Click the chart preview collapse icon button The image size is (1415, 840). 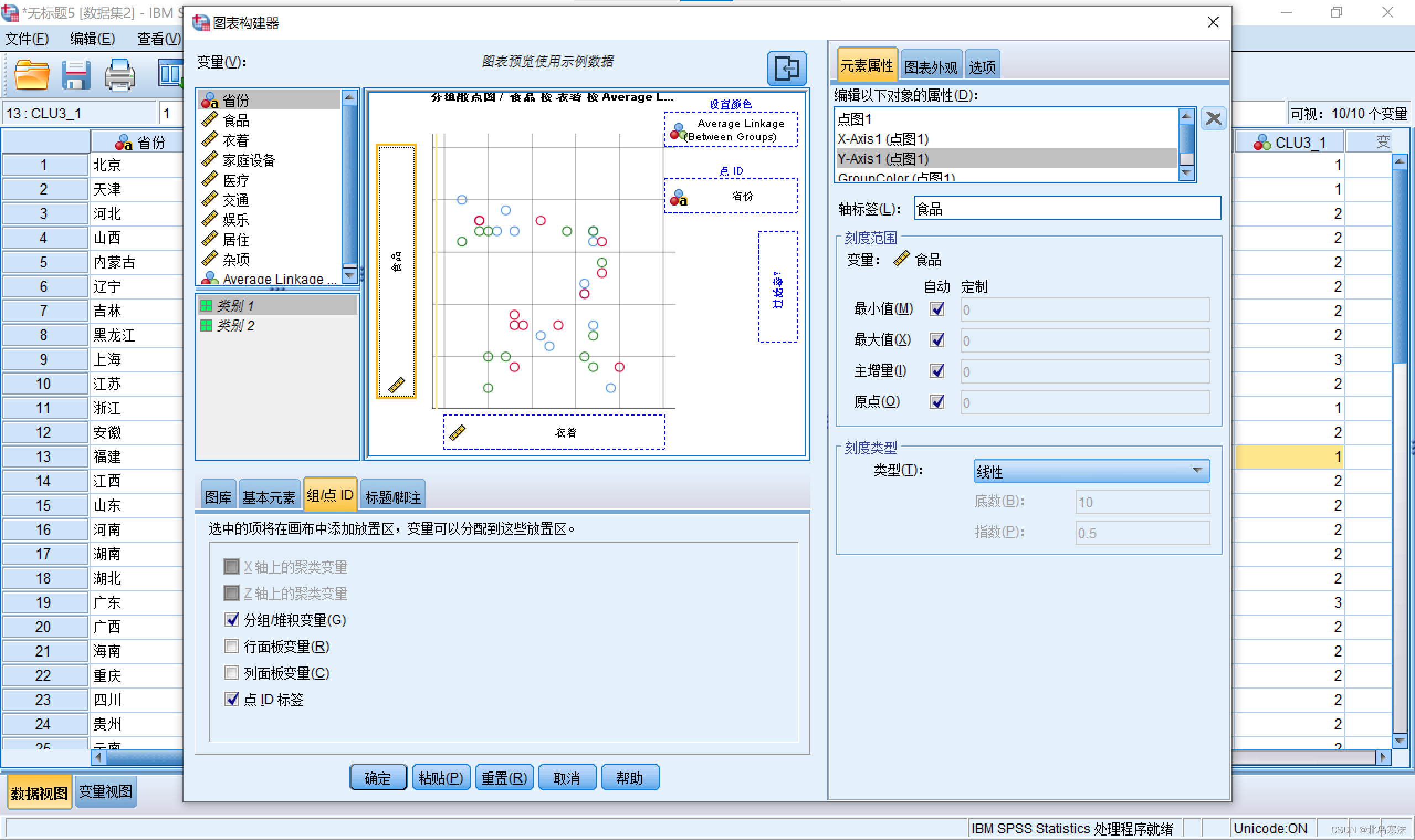[786, 69]
